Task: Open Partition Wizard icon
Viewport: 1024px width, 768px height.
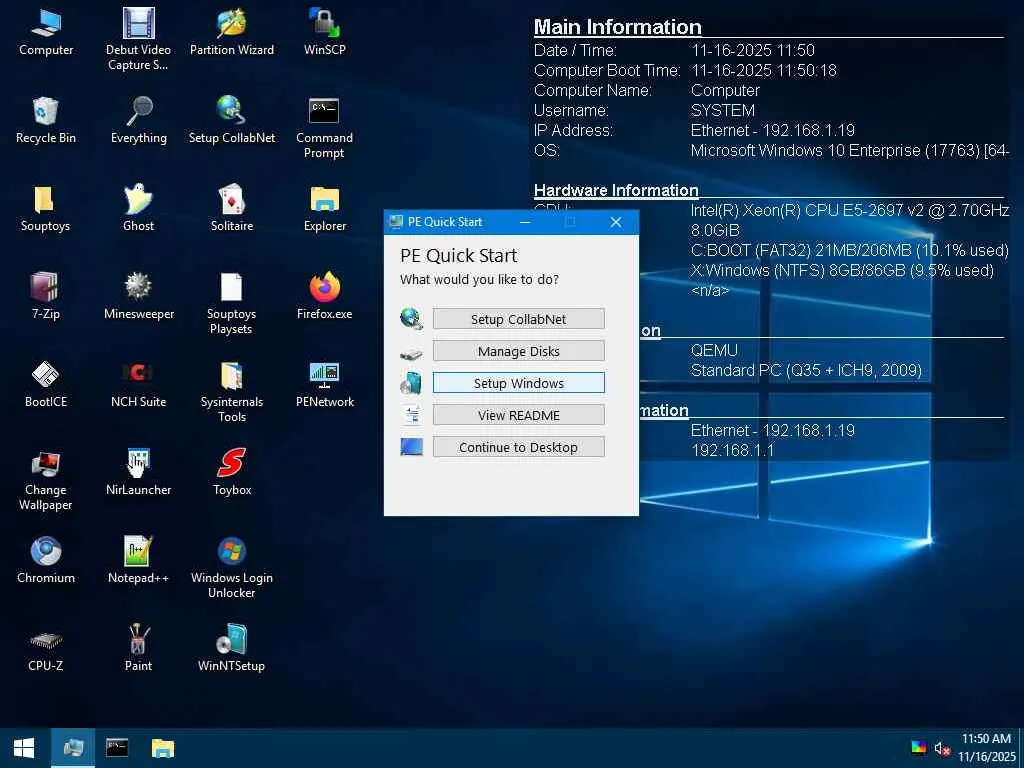Action: [232, 33]
